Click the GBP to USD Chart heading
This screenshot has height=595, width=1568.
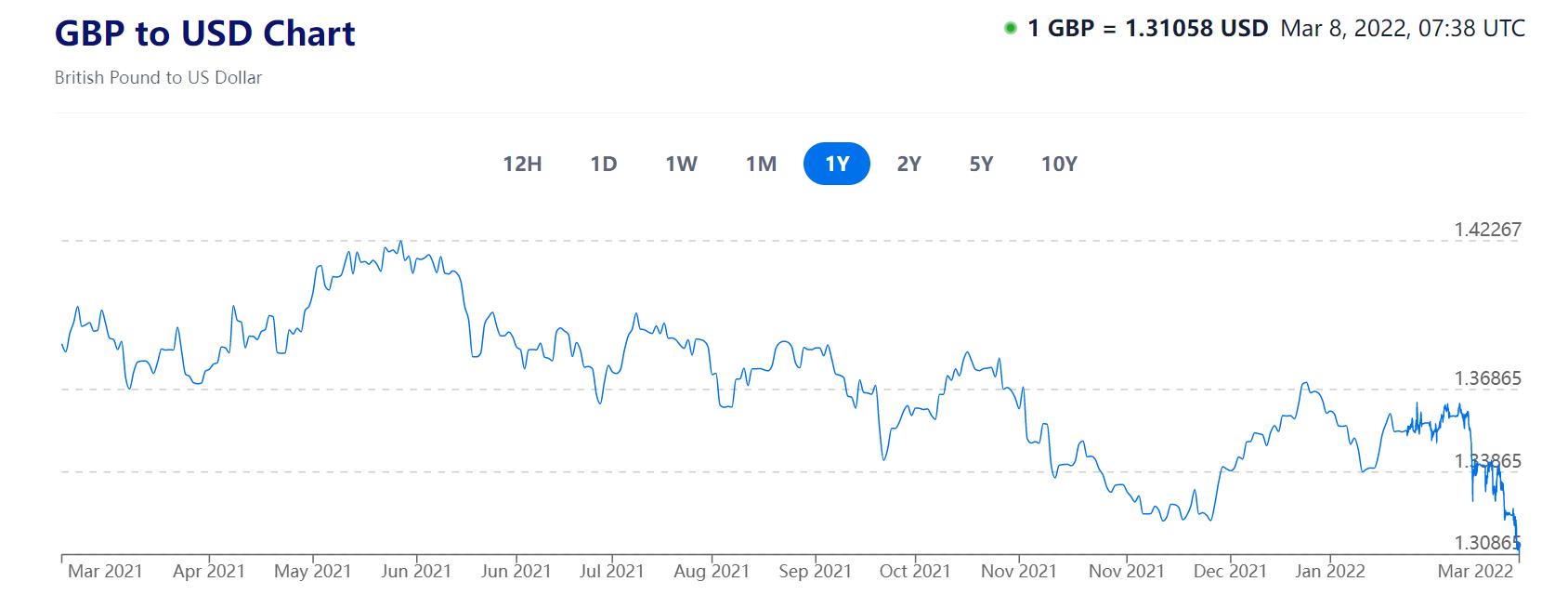(205, 33)
